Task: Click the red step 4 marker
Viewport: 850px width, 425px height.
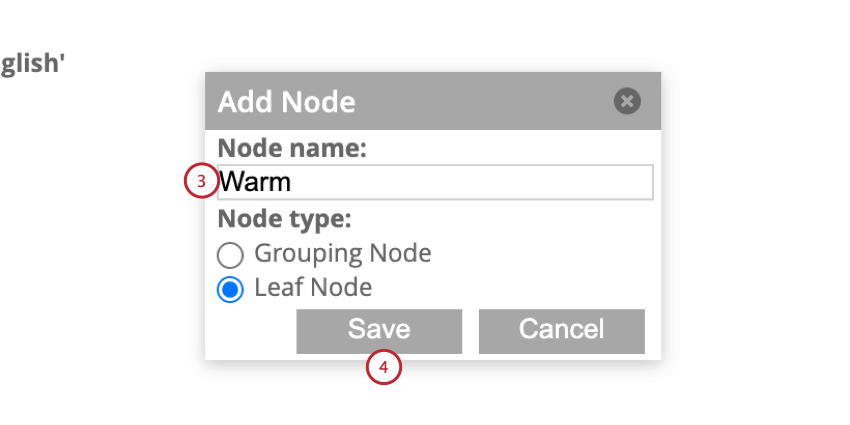Action: (384, 367)
